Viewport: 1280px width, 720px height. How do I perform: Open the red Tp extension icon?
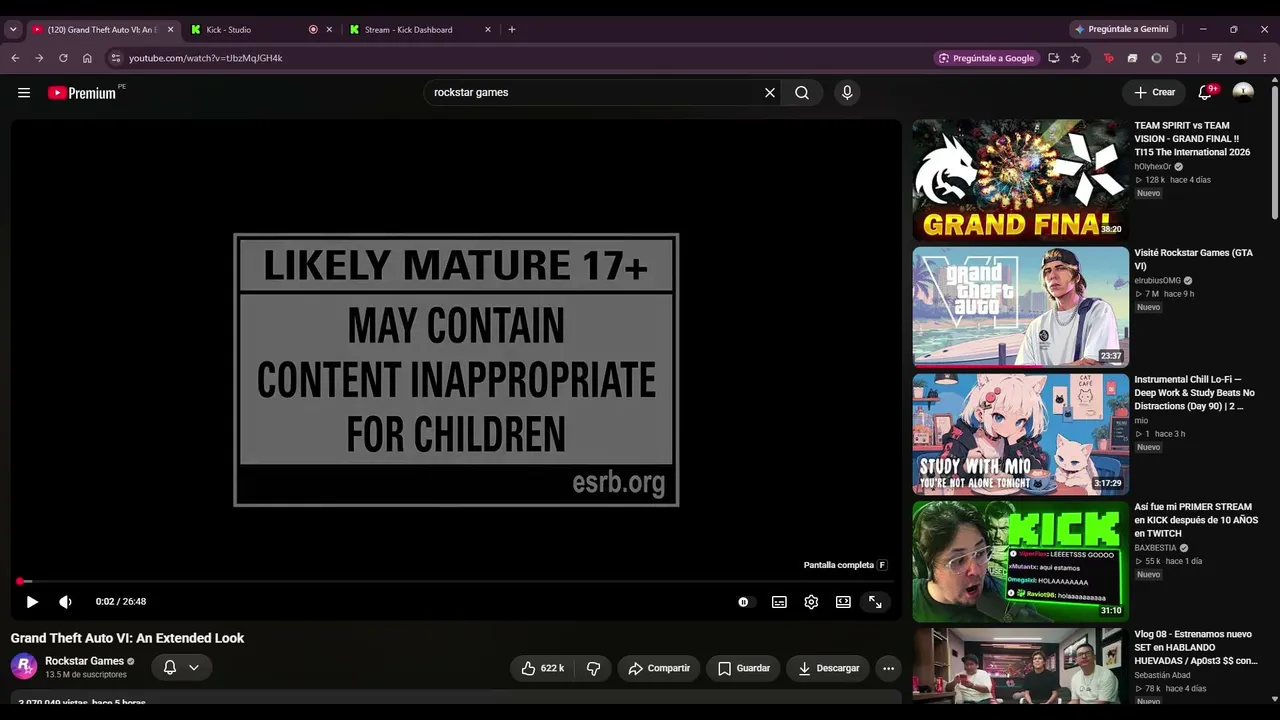[x=1108, y=58]
